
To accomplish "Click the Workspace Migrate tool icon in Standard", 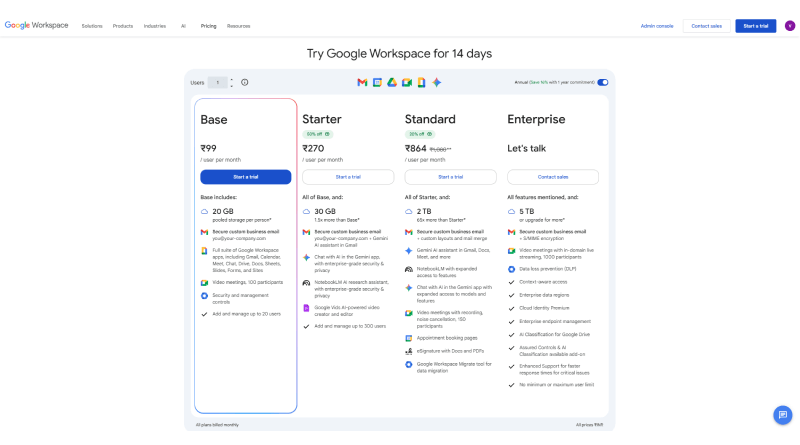I will coord(409,364).
